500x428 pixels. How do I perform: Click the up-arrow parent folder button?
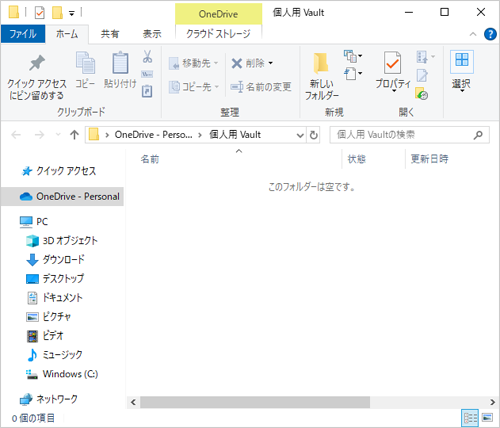tap(74, 135)
